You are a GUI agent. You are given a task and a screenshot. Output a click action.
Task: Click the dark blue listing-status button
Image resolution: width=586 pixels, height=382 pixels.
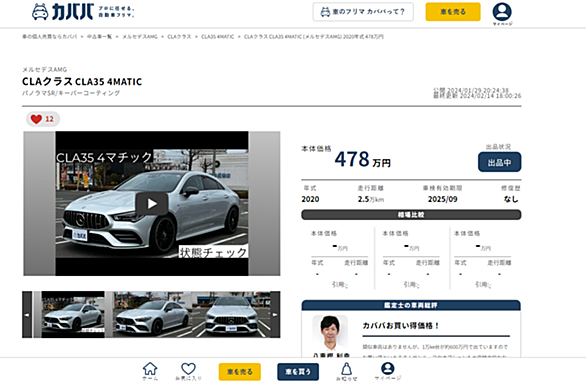coord(499,162)
